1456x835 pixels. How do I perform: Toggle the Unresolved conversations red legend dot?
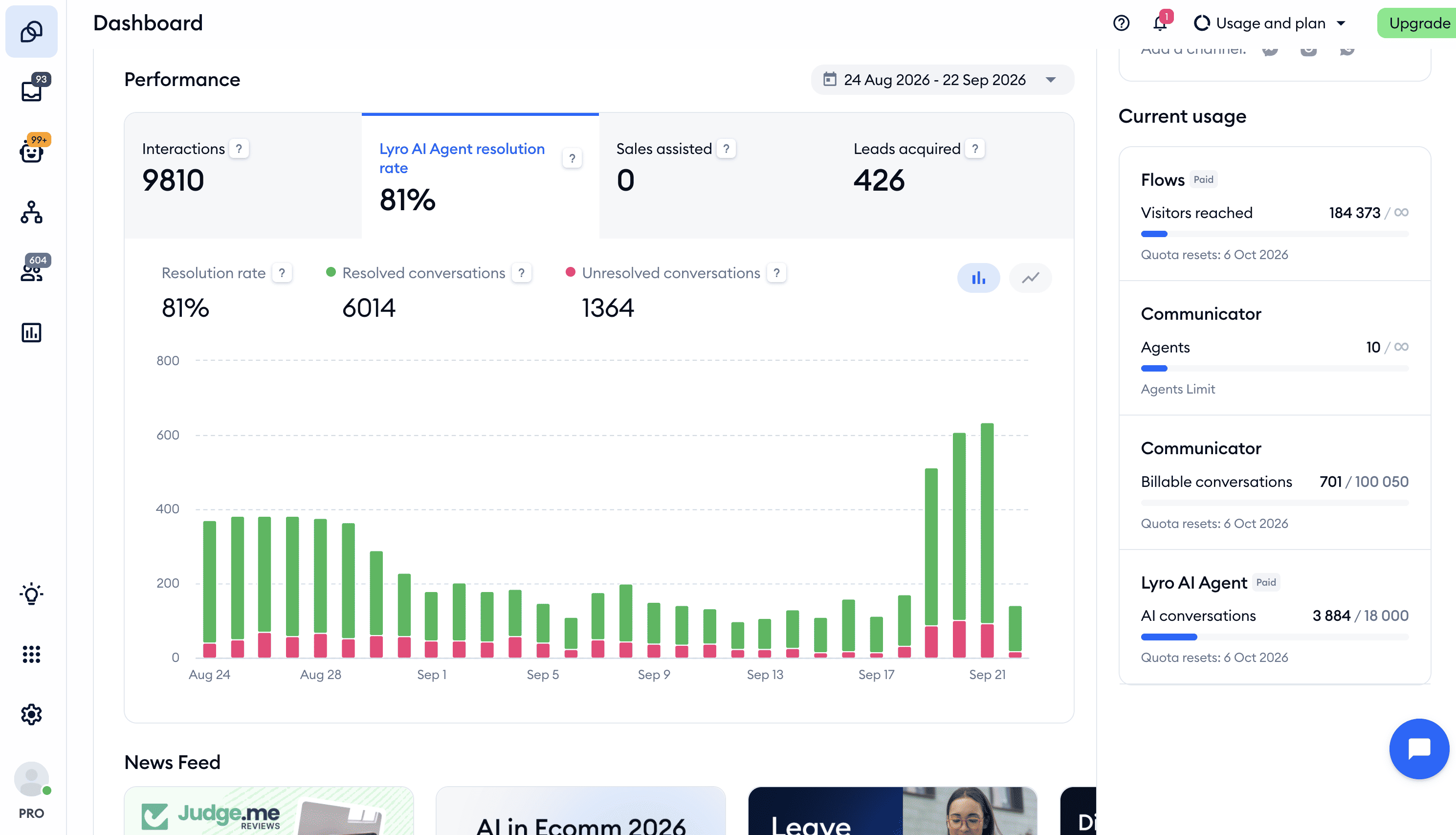pyautogui.click(x=570, y=272)
